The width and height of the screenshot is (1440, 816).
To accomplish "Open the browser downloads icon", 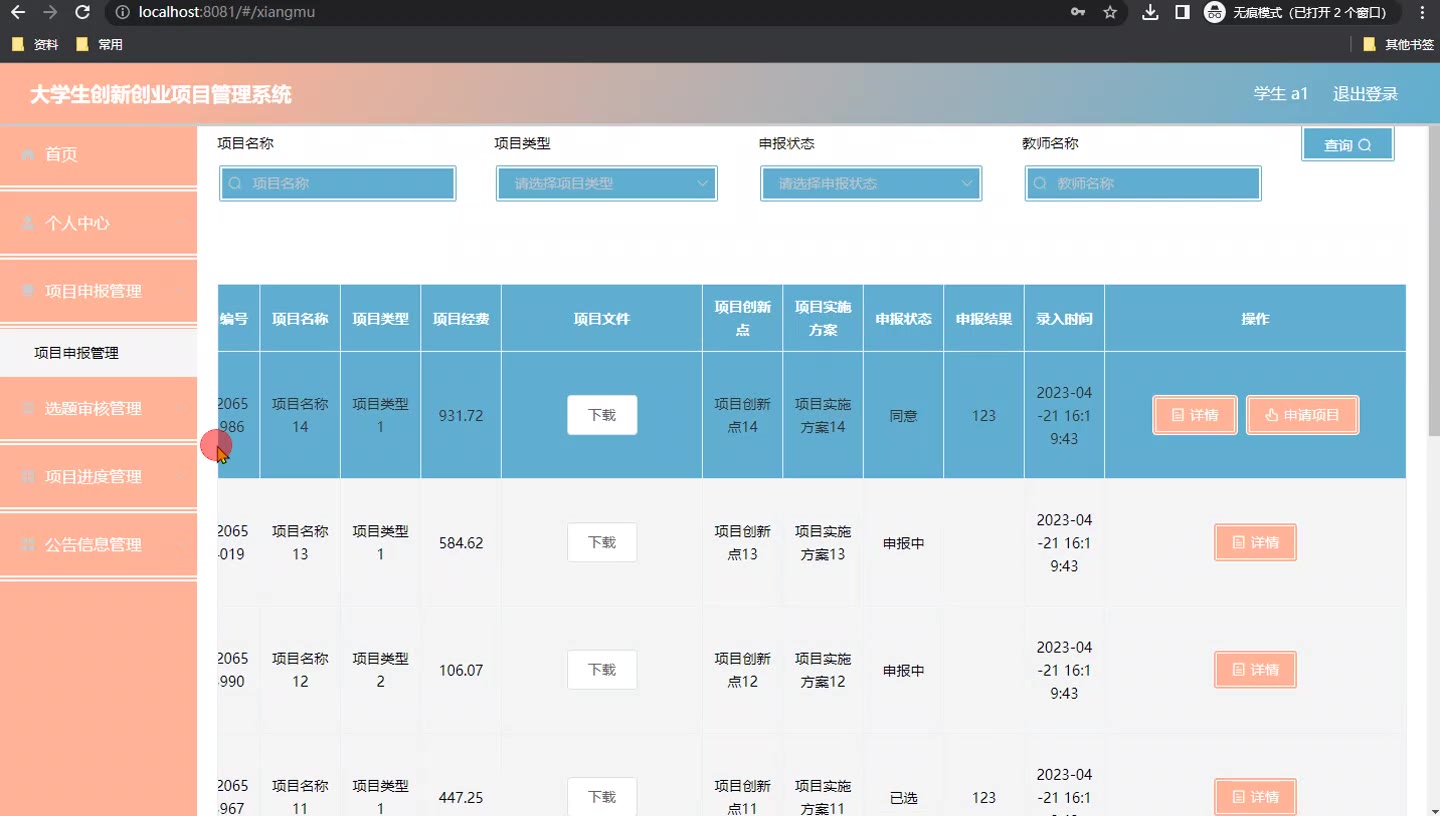I will coord(1150,13).
